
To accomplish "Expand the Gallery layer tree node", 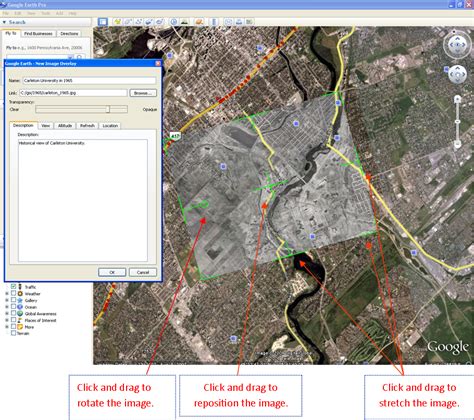I will pyautogui.click(x=7, y=300).
